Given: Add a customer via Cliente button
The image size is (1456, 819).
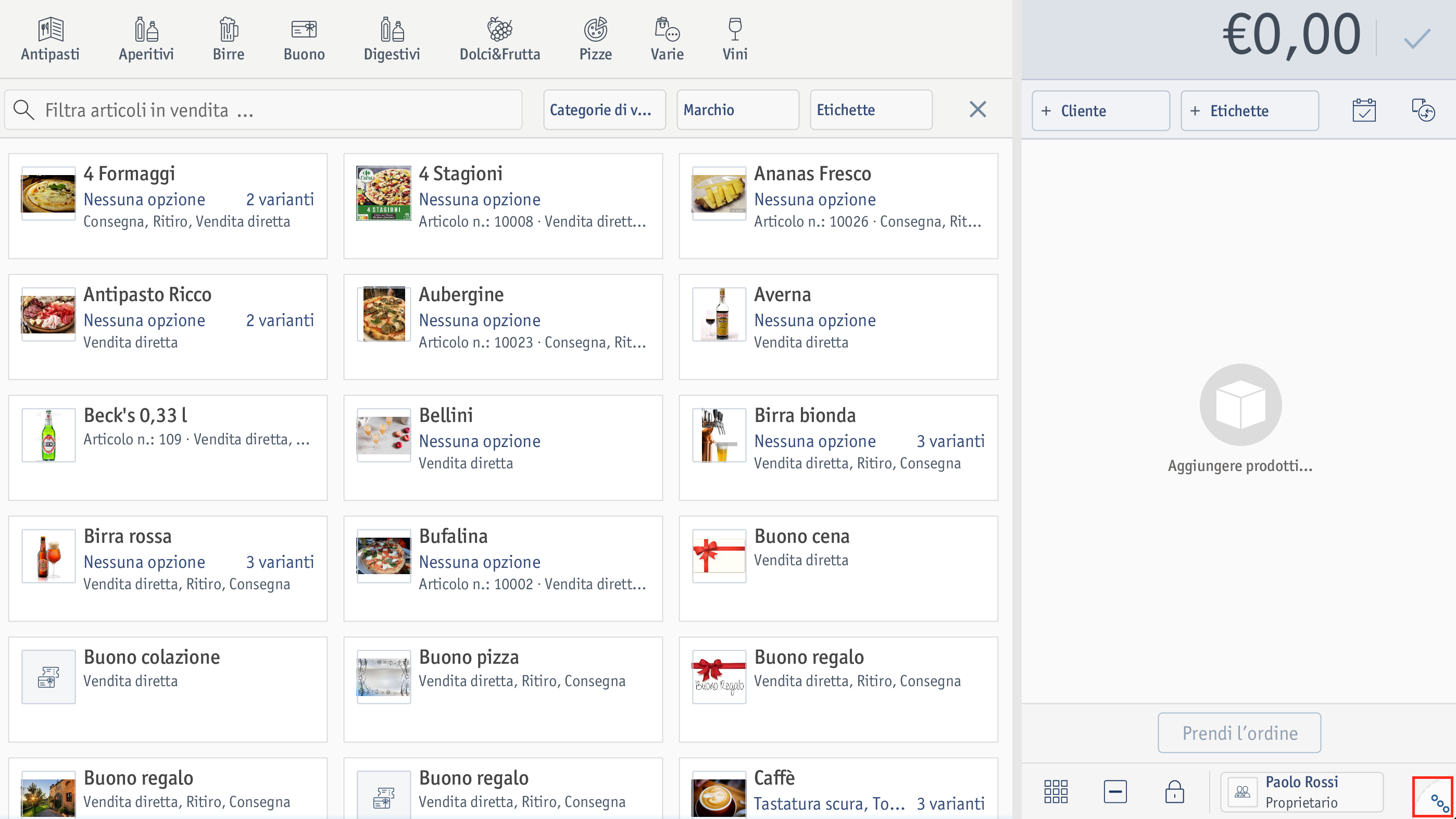Looking at the screenshot, I should pyautogui.click(x=1100, y=111).
